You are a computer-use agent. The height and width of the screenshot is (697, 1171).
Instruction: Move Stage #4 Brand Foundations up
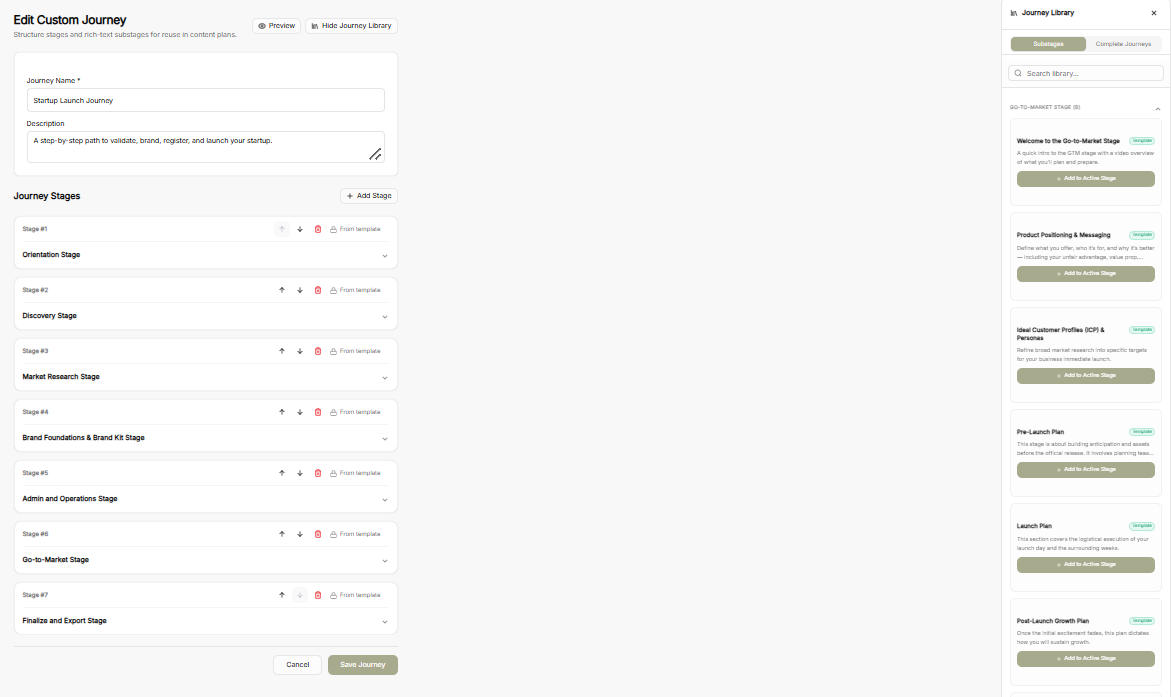pos(282,412)
